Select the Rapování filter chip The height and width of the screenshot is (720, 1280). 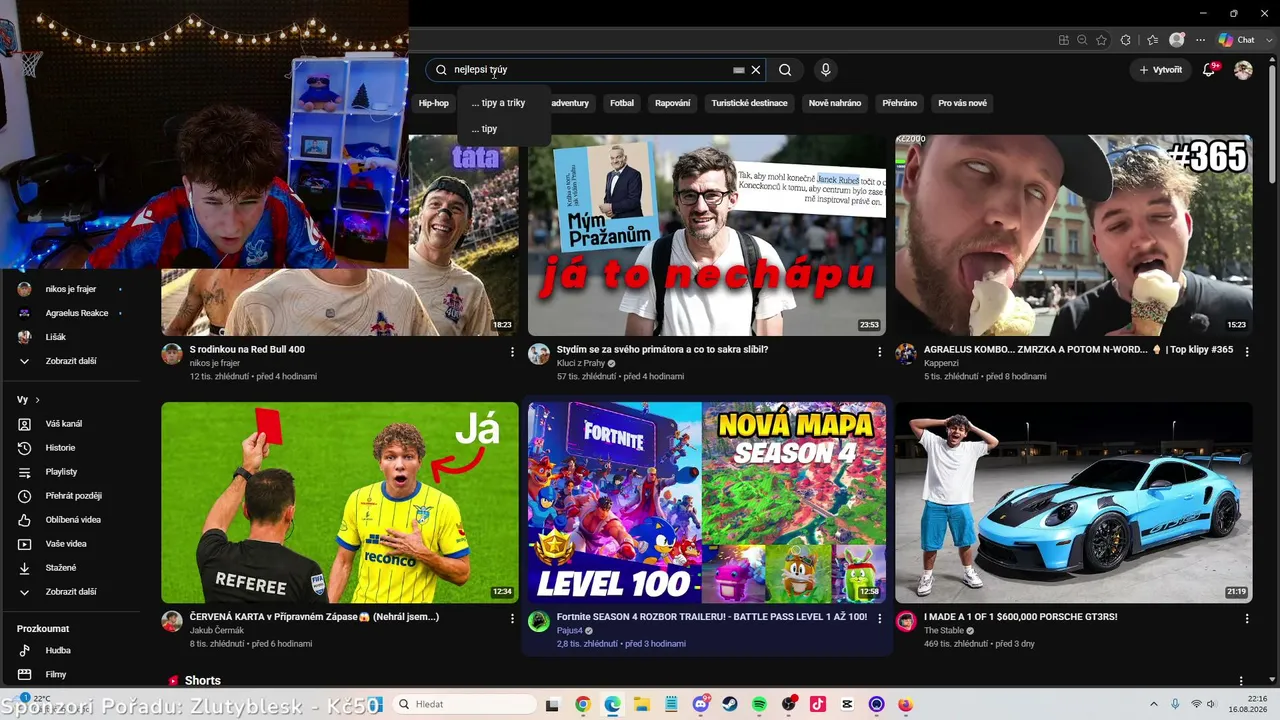click(673, 103)
